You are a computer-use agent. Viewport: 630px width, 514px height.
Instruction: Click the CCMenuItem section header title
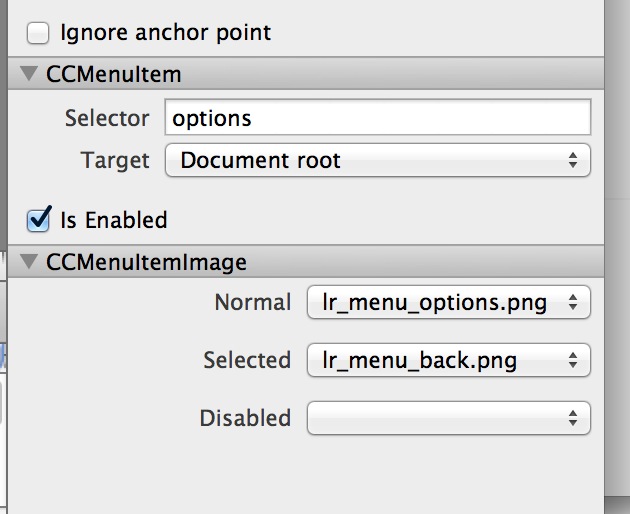tap(114, 74)
